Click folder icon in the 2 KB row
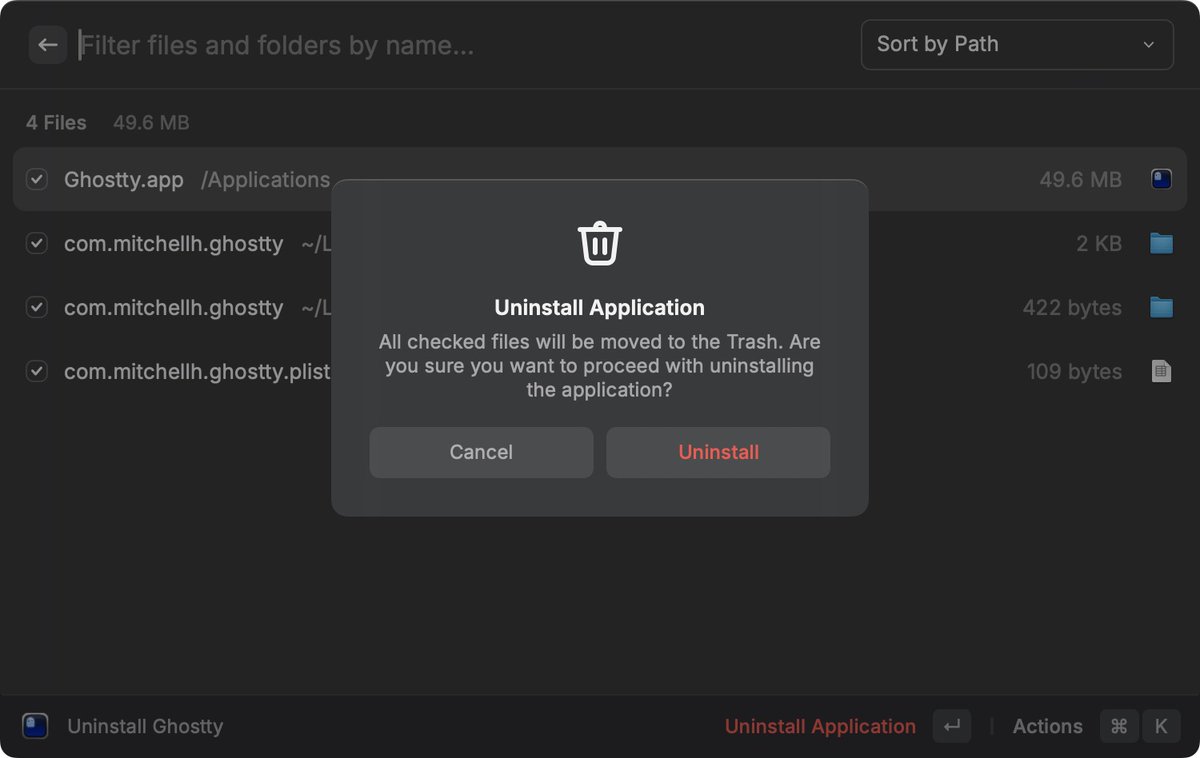 pyautogui.click(x=1161, y=243)
